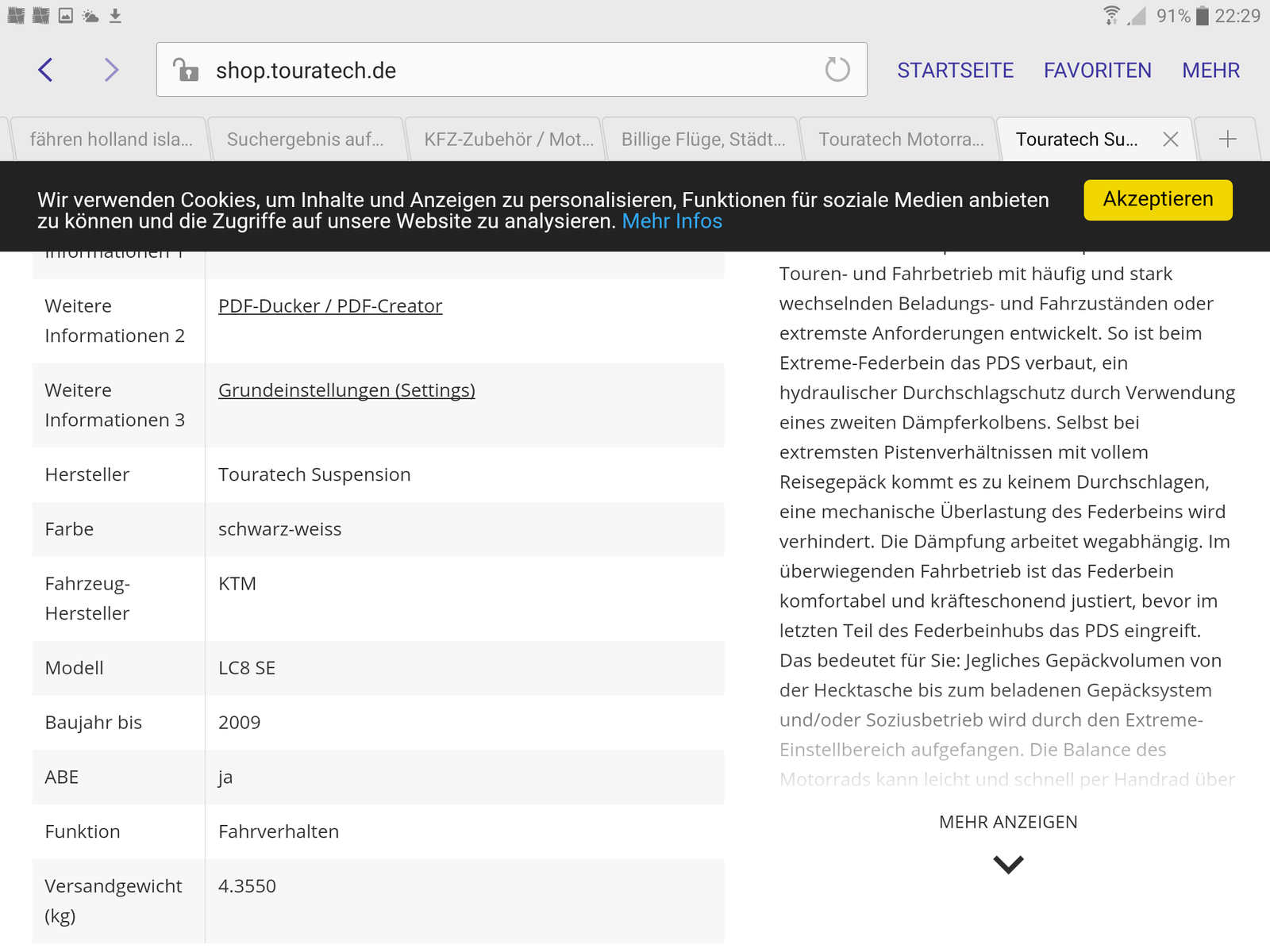Open a new tab with plus icon
The image size is (1270, 952).
(1227, 140)
